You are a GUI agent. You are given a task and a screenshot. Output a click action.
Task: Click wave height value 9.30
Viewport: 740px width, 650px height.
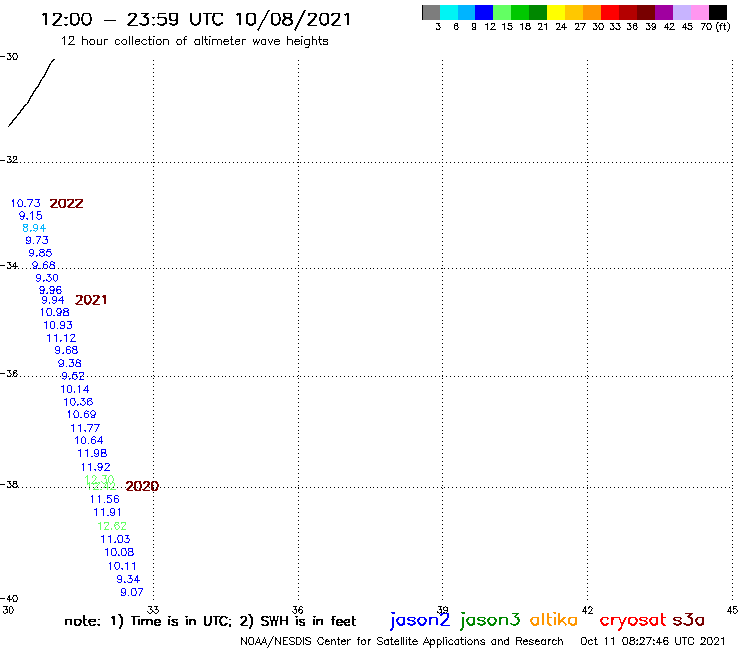[47, 278]
